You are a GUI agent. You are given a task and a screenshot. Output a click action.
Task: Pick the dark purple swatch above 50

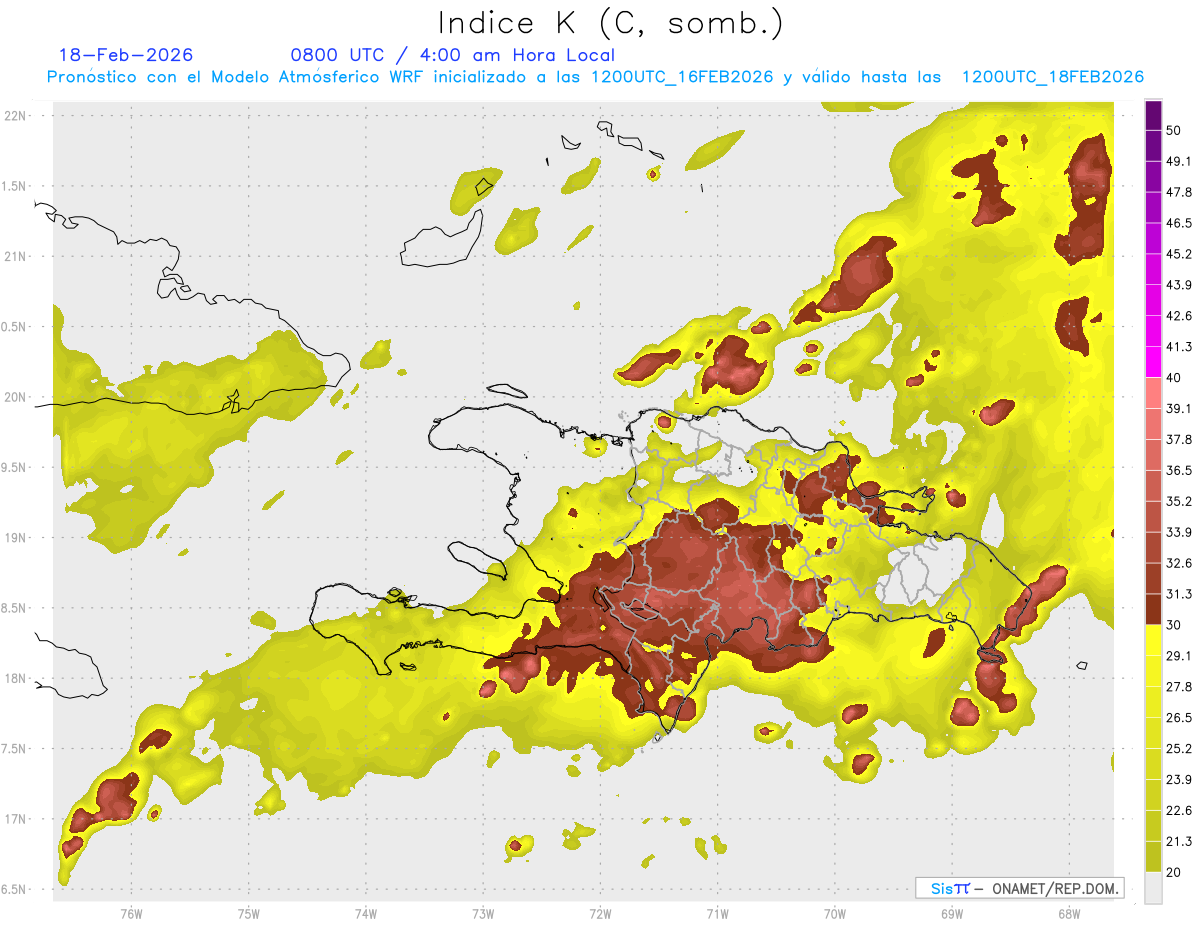tap(1153, 115)
